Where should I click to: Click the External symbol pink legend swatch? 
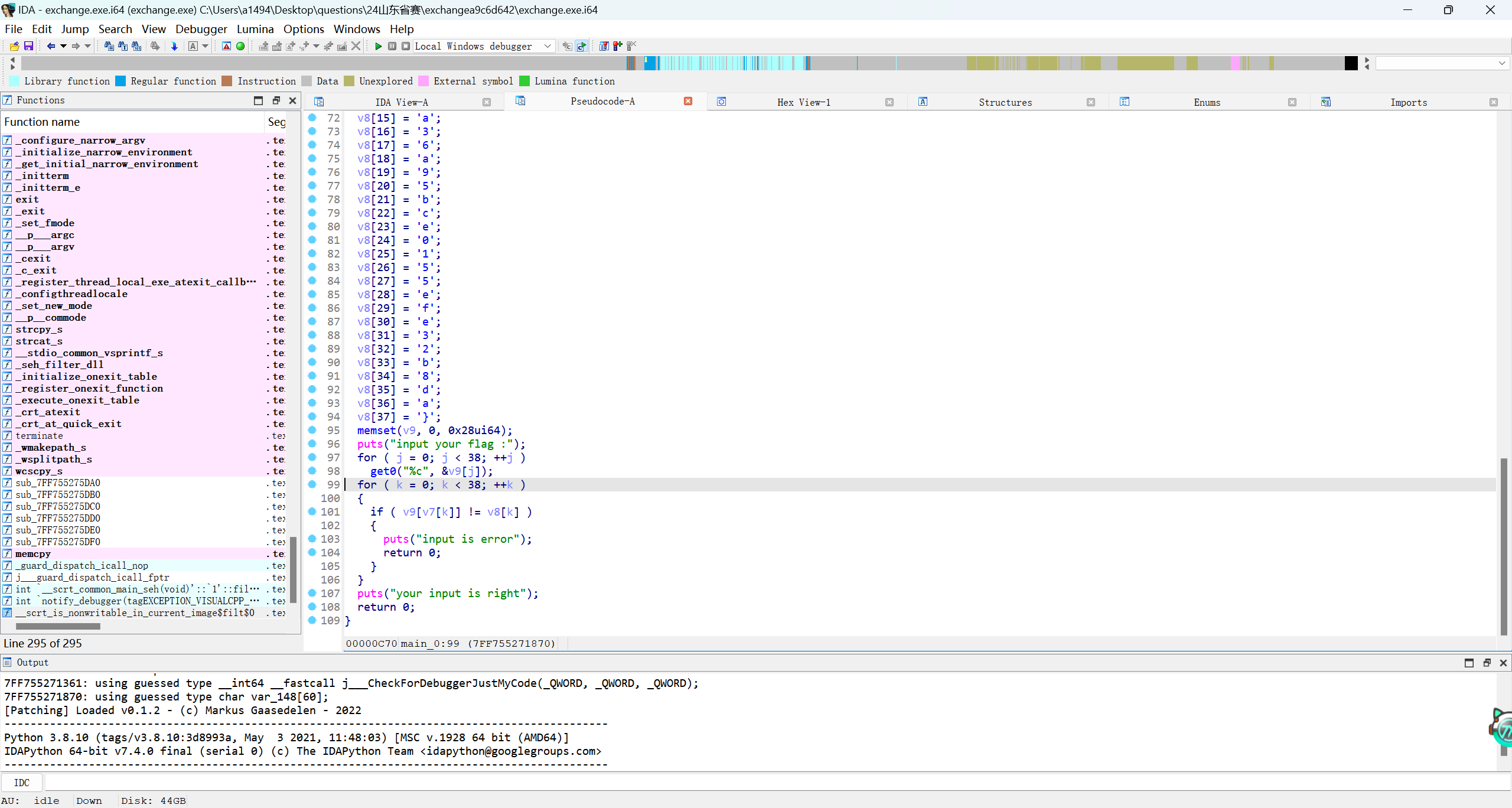coord(423,81)
